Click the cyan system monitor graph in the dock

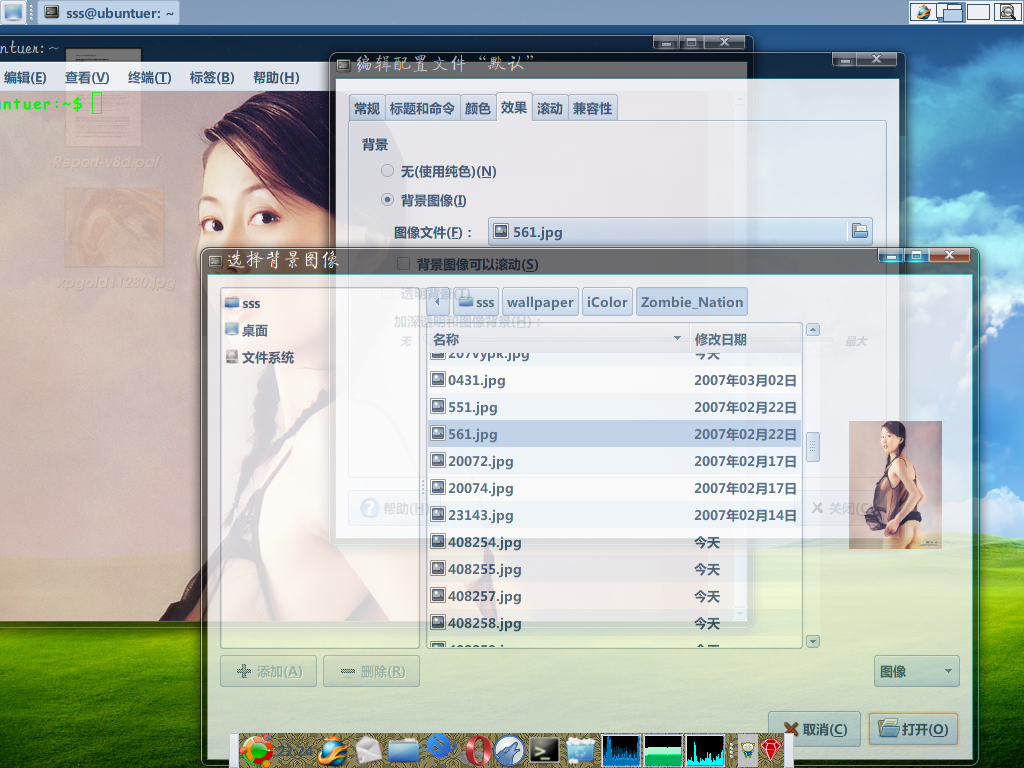coord(705,750)
